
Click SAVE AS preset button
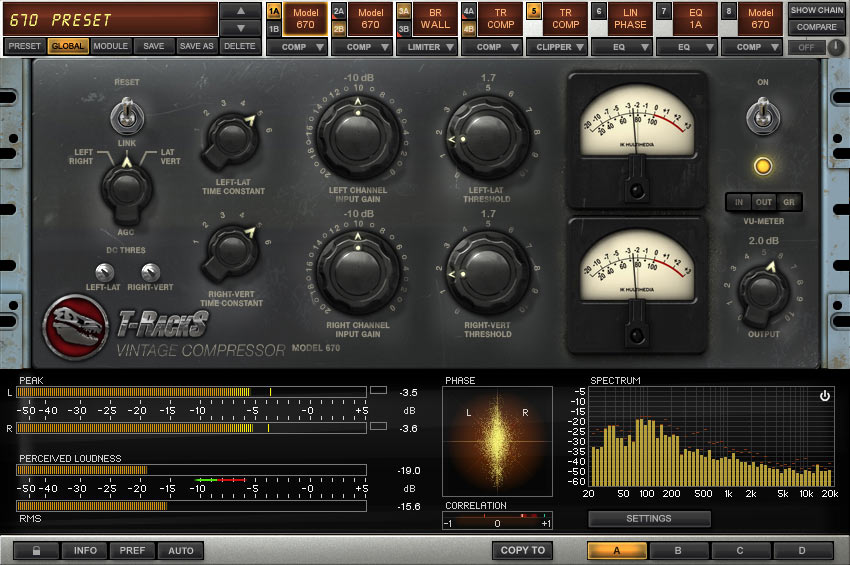[197, 47]
